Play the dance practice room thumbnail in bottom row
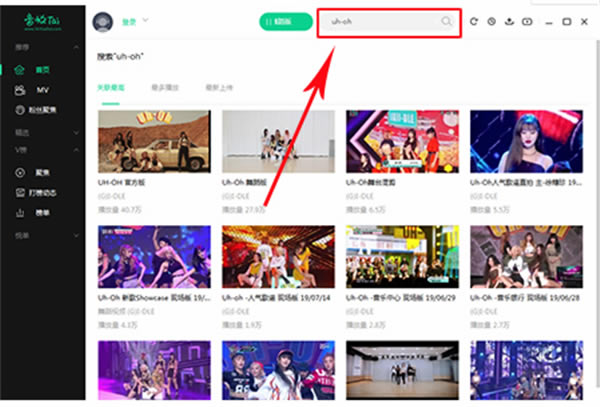The image size is (600, 407). [402, 370]
